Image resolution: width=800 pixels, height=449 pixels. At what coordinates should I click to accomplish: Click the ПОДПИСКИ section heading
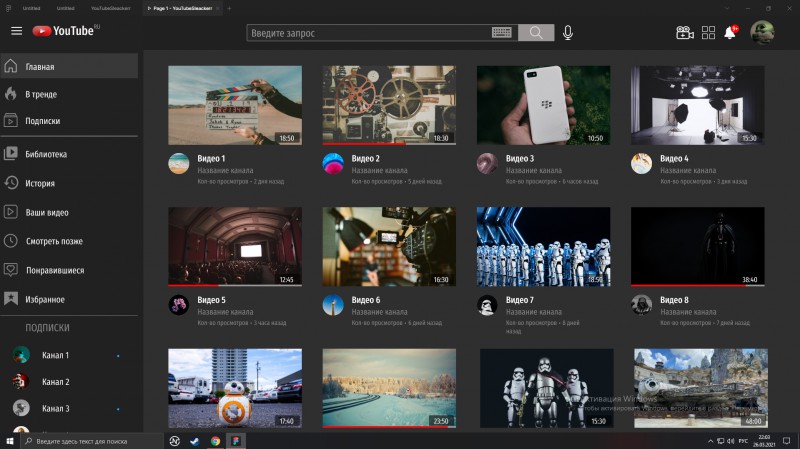coord(47,328)
